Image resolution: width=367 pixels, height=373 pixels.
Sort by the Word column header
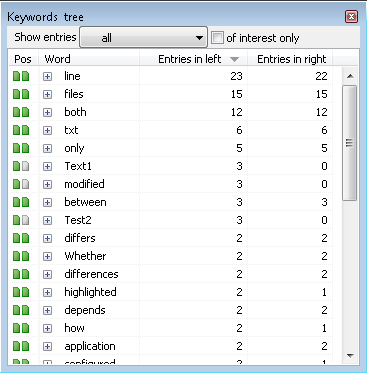point(89,59)
